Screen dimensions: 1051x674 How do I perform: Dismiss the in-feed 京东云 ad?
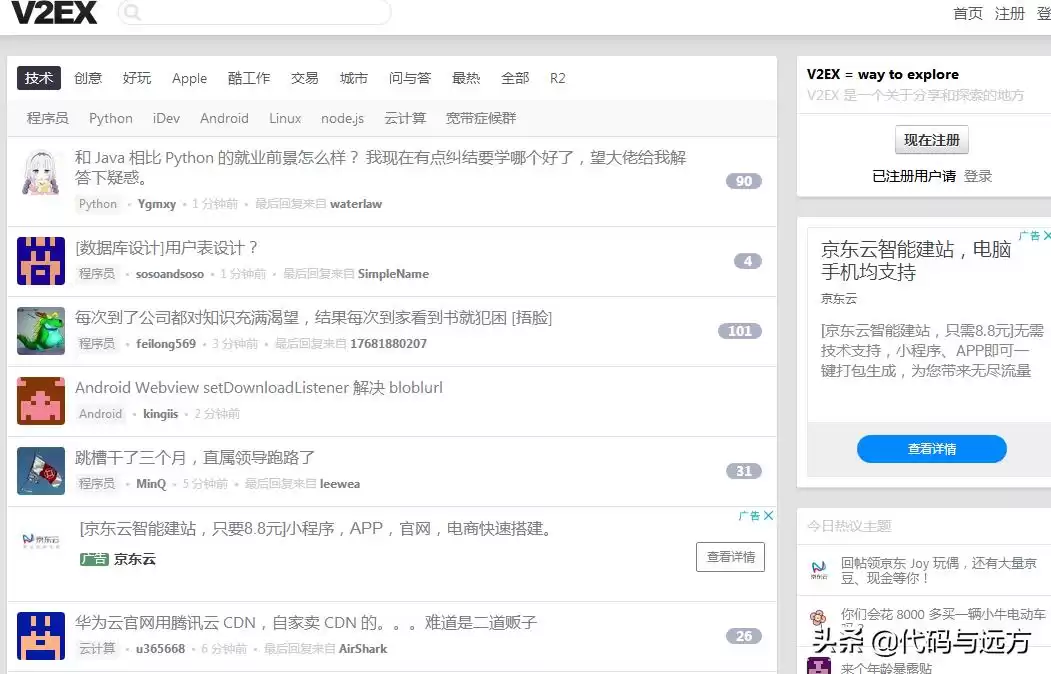tap(767, 515)
